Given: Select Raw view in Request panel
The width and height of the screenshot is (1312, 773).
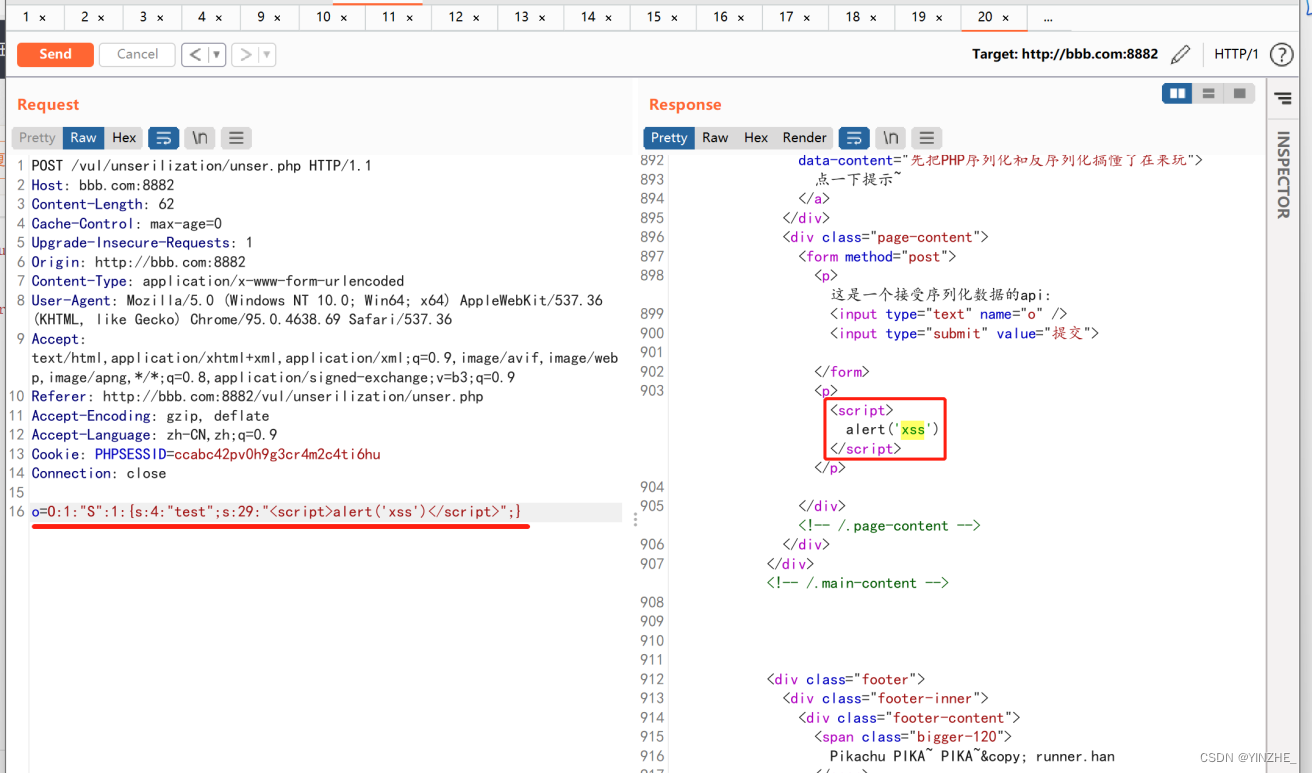Looking at the screenshot, I should coord(84,138).
